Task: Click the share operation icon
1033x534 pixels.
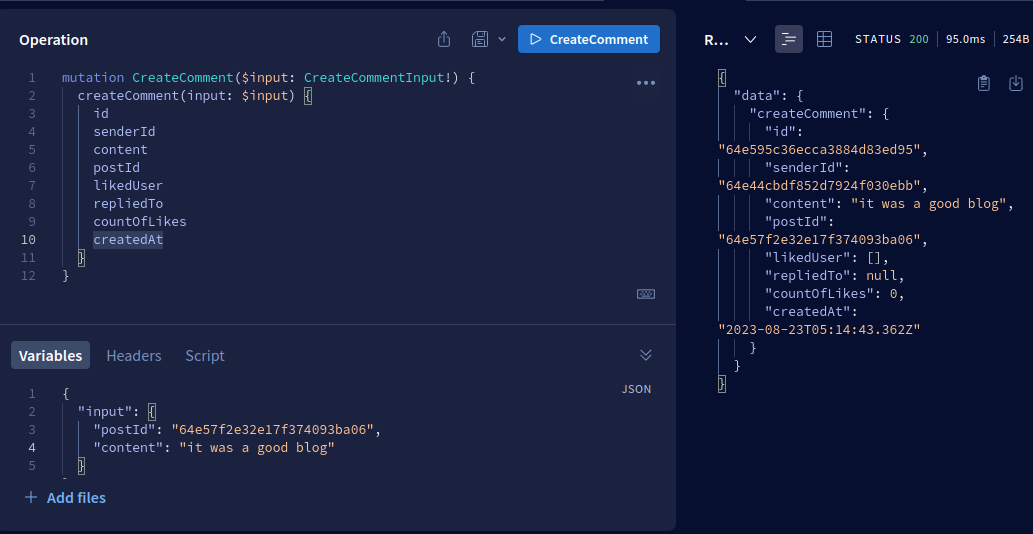Action: tap(444, 40)
